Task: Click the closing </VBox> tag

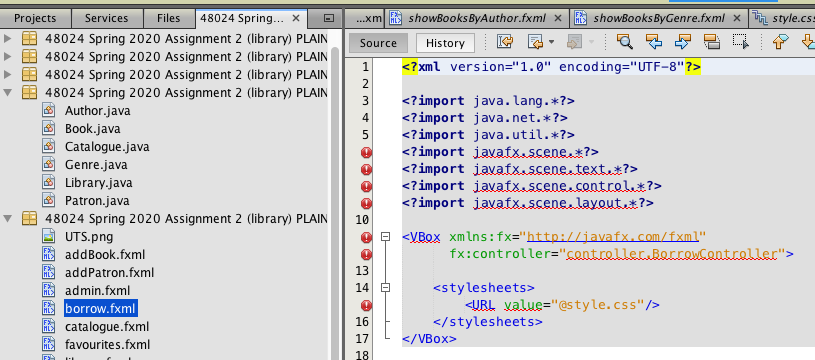Action: pos(429,339)
